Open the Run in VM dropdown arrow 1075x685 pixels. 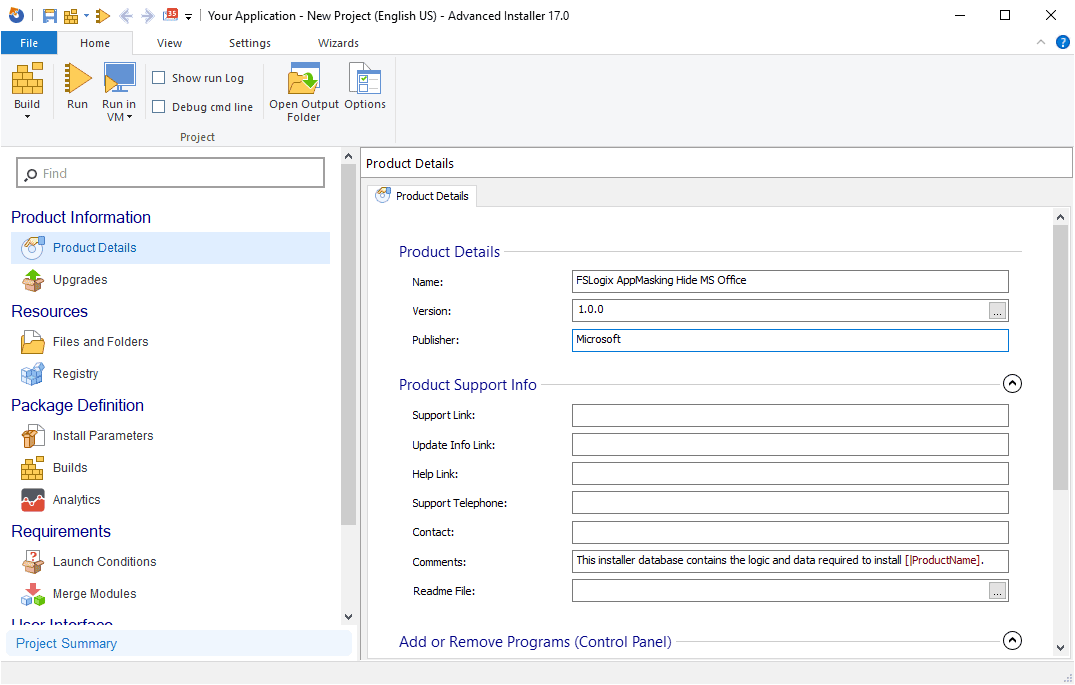[x=129, y=117]
